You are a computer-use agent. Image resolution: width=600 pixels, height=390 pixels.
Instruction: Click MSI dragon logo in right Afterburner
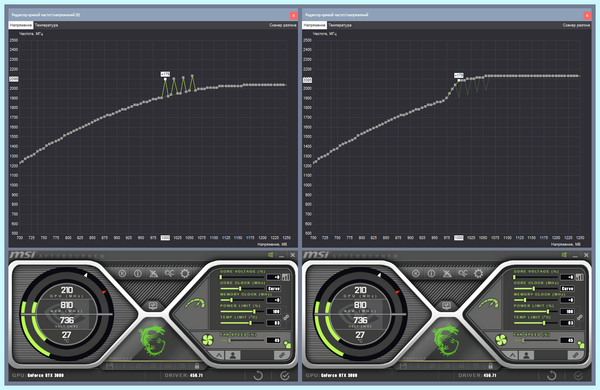(x=446, y=340)
